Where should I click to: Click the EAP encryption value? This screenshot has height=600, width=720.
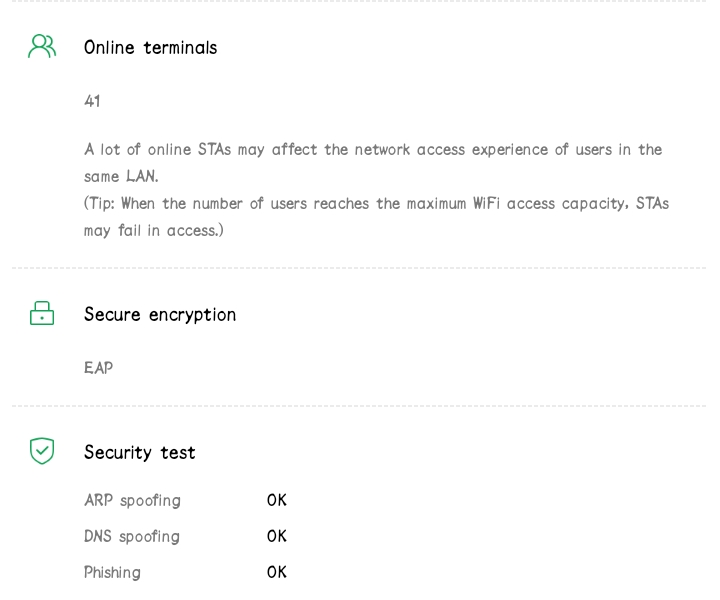[98, 368]
